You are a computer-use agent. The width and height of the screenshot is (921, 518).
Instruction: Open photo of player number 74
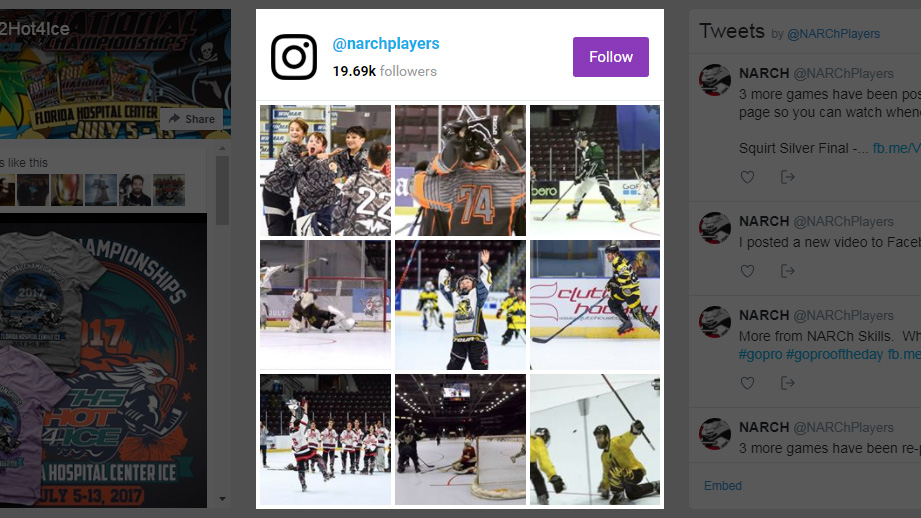[x=460, y=170]
